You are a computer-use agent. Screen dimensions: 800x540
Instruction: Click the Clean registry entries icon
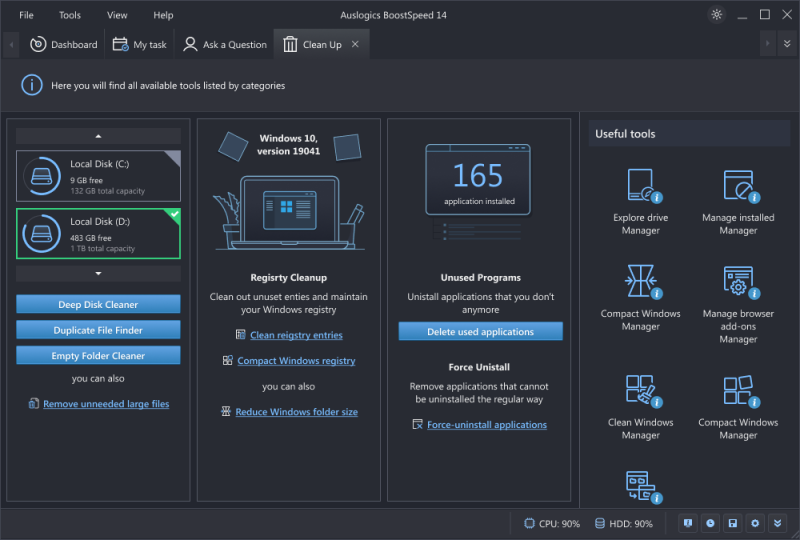(240, 334)
